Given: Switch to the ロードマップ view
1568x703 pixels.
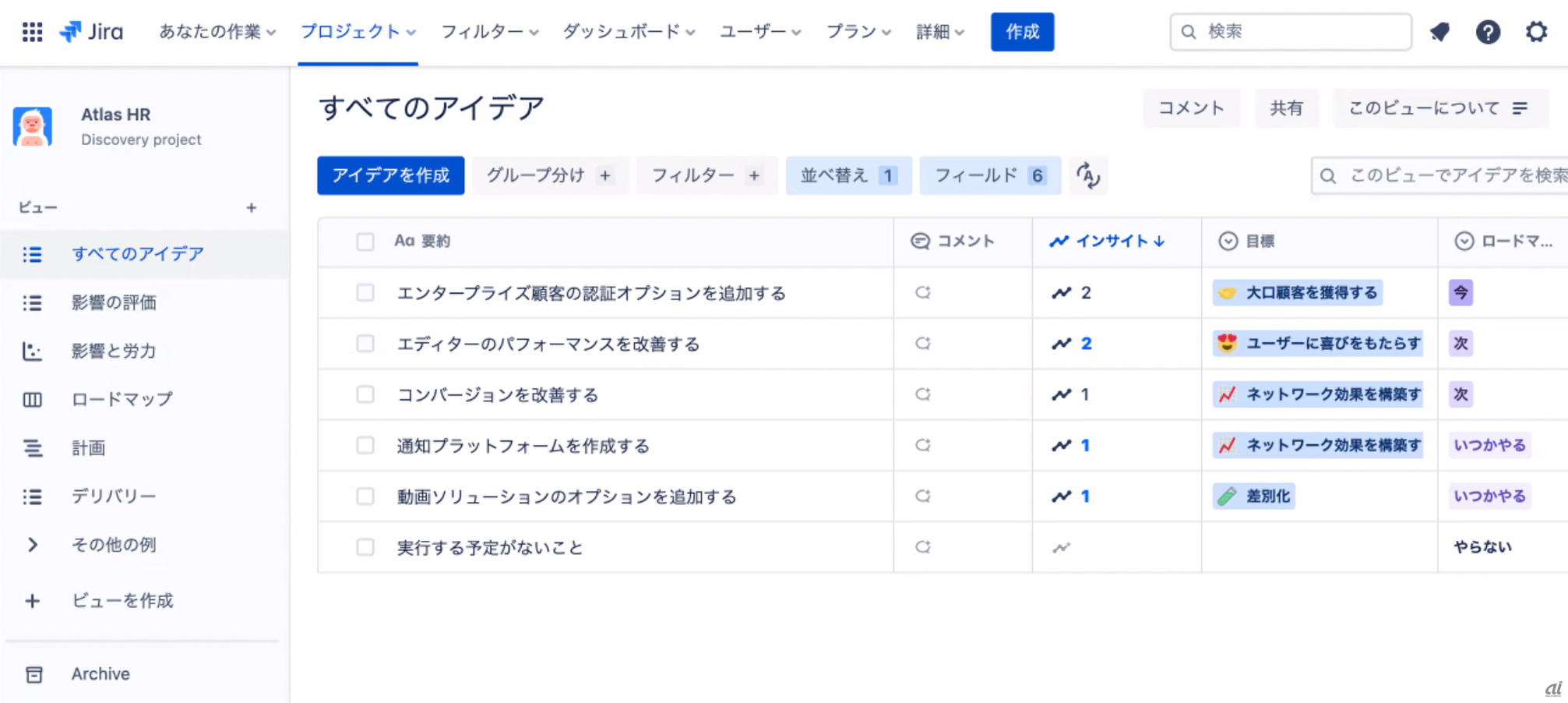Looking at the screenshot, I should (122, 399).
